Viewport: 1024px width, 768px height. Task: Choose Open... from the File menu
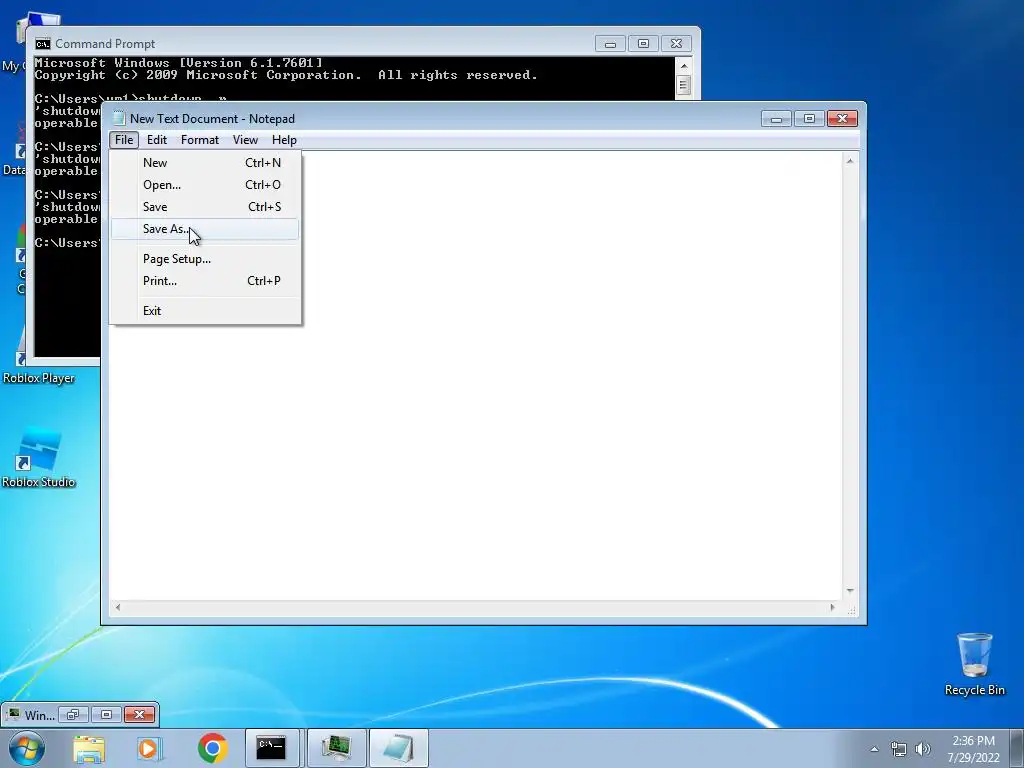coord(204,185)
